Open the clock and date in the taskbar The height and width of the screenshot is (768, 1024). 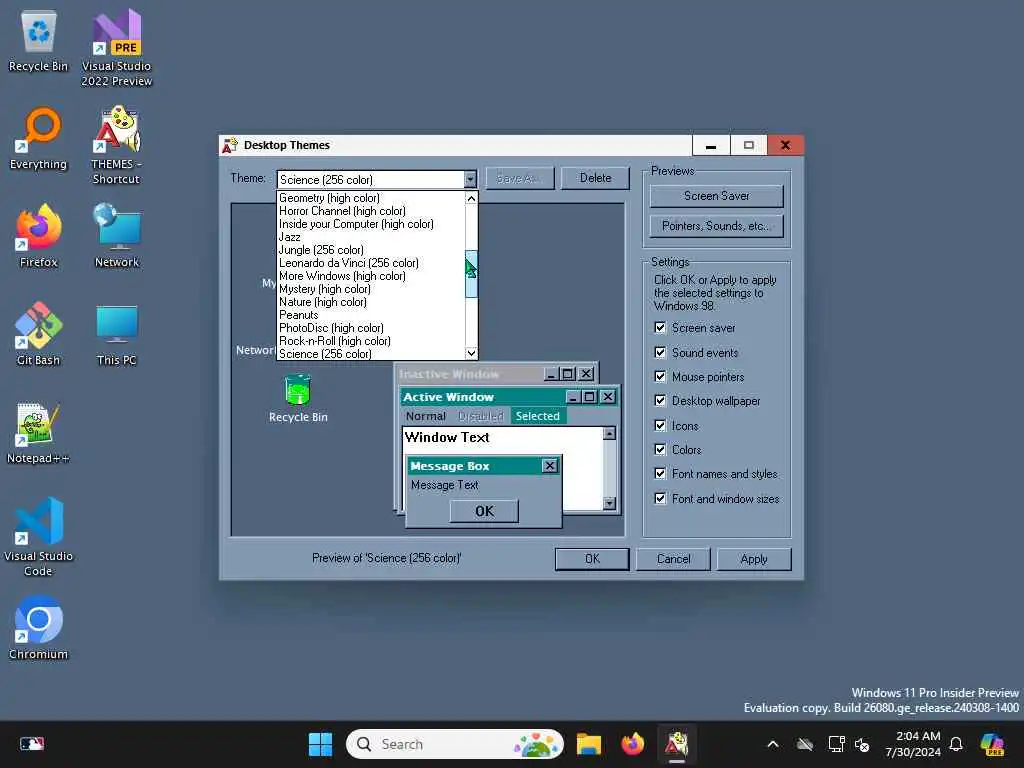pyautogui.click(x=914, y=744)
